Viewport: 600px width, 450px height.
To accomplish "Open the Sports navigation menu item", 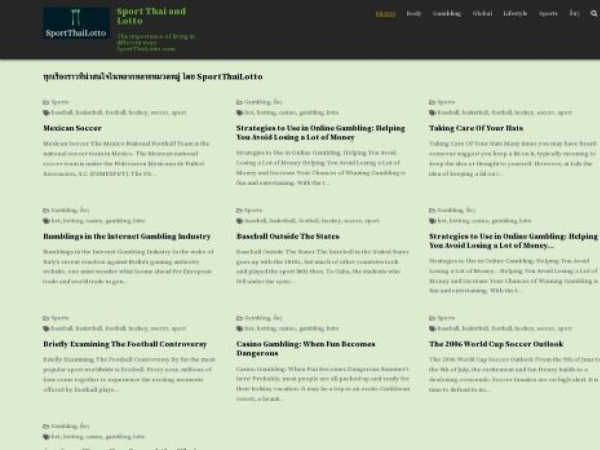I will [x=548, y=14].
